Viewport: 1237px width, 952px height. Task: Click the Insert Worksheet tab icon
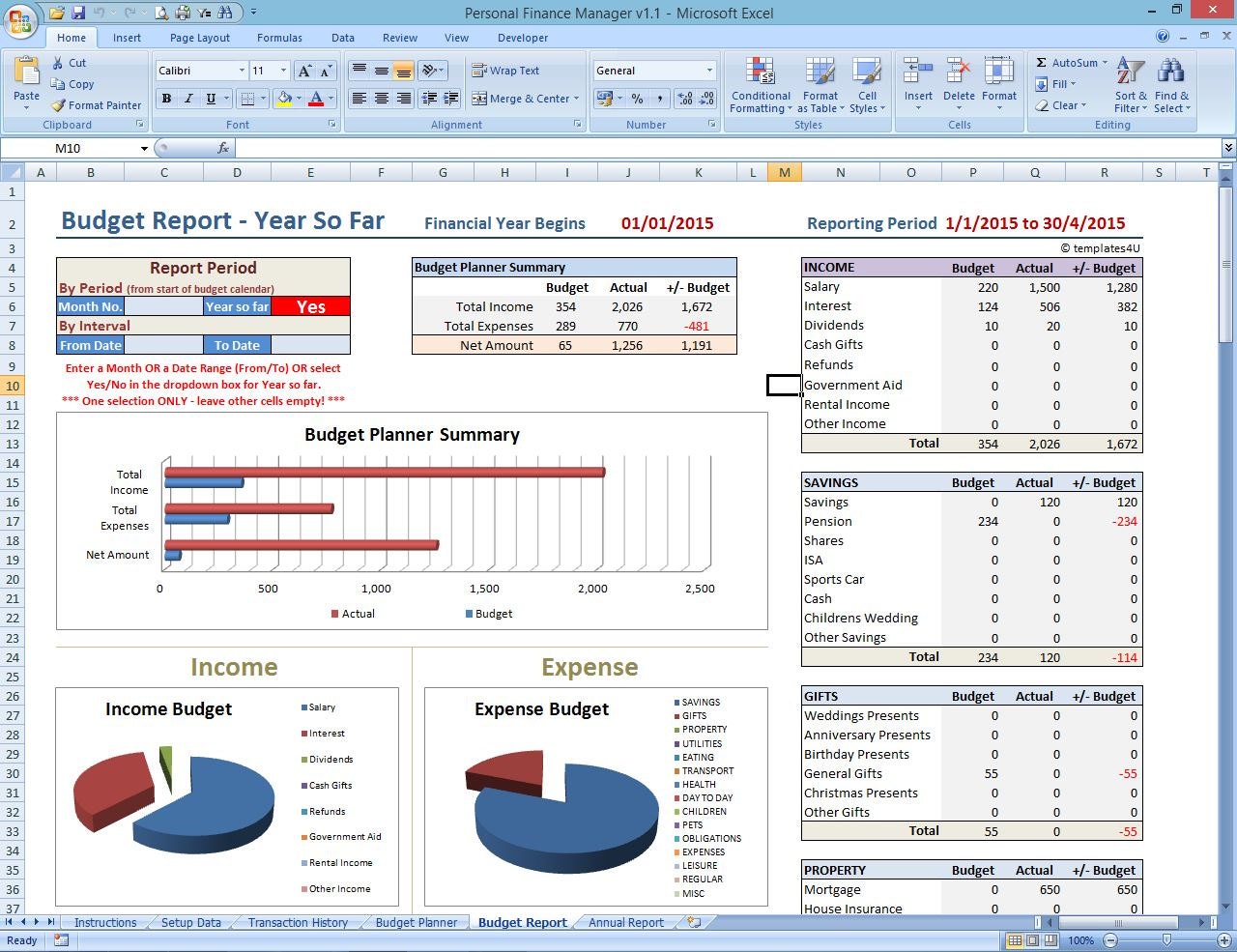pos(694,922)
